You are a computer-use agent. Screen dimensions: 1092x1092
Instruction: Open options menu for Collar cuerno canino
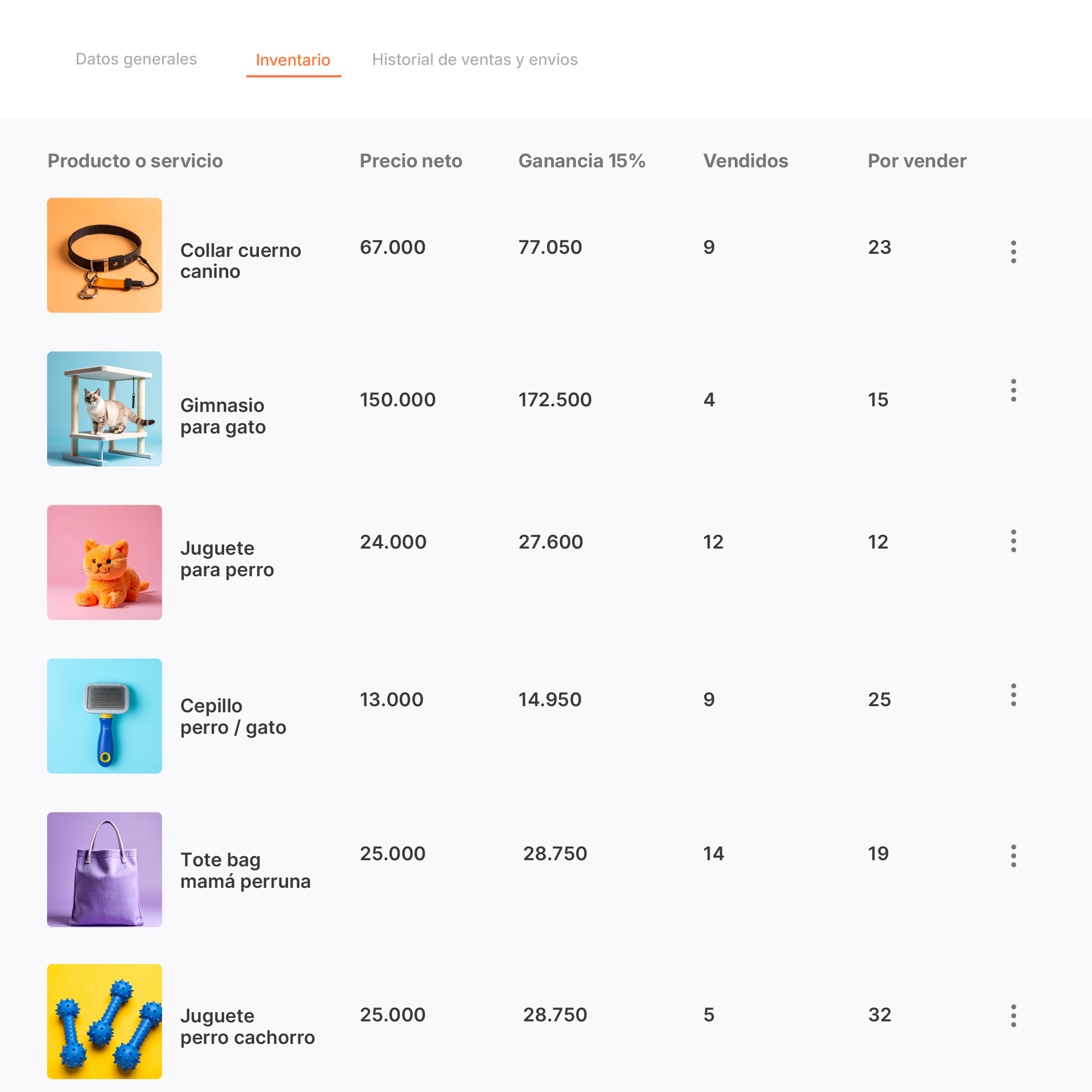[1013, 252]
